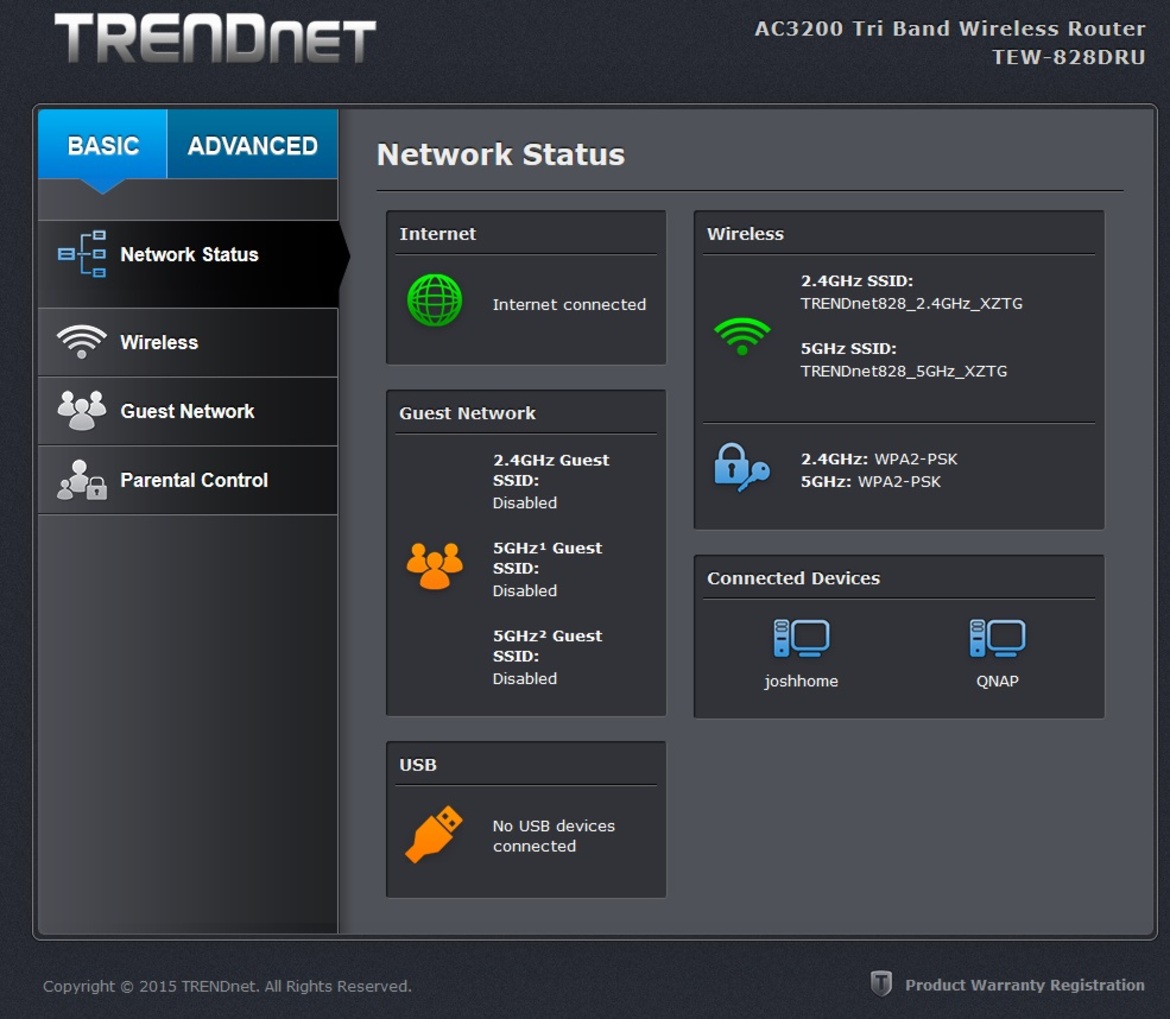Click the TRENDnet828_2.4GHz_XZTG SSID text
The width and height of the screenshot is (1170, 1019).
[x=911, y=304]
